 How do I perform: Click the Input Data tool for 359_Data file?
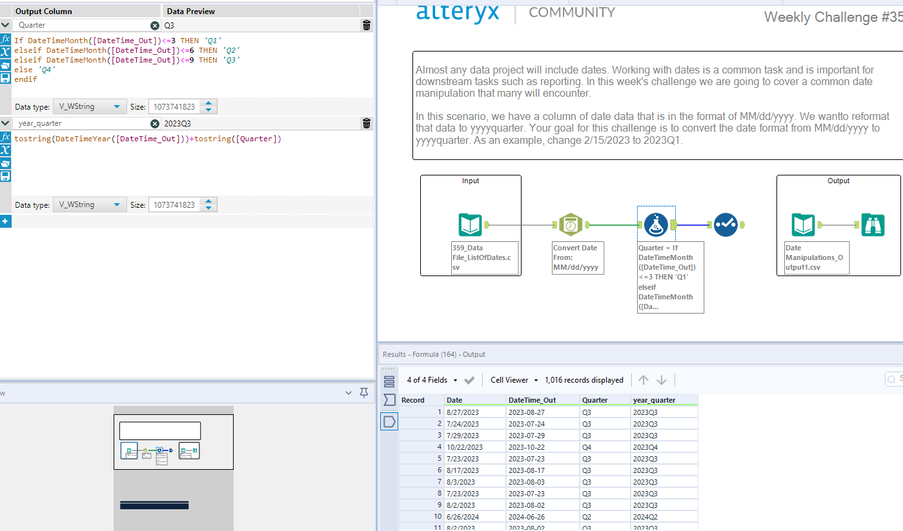point(470,225)
